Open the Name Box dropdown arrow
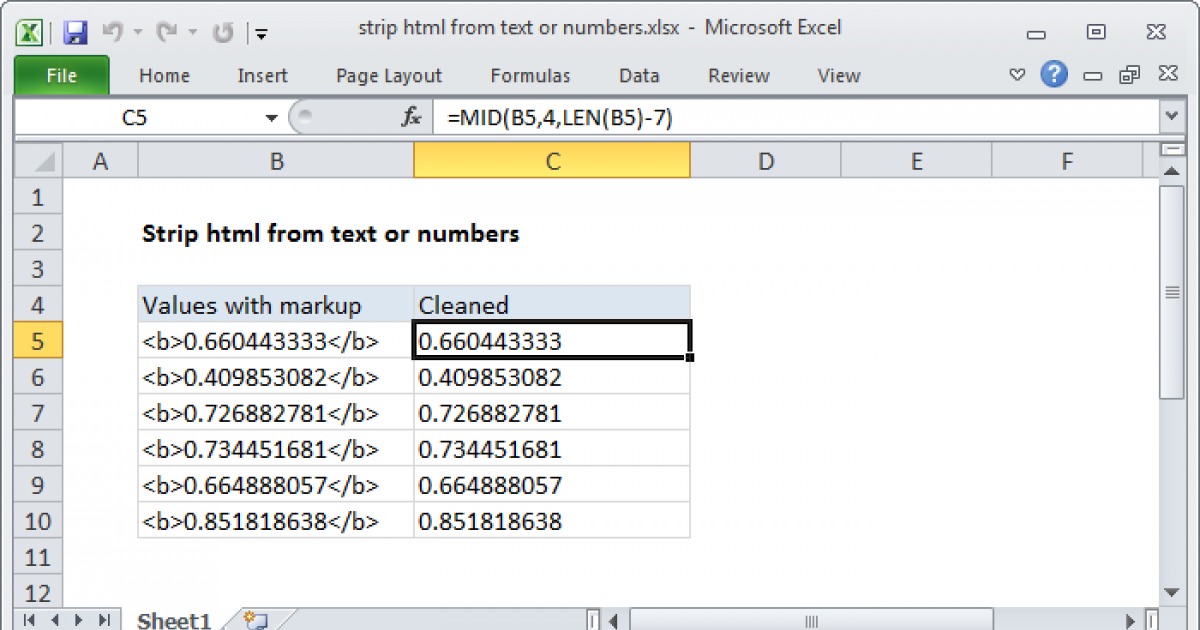 (270, 117)
